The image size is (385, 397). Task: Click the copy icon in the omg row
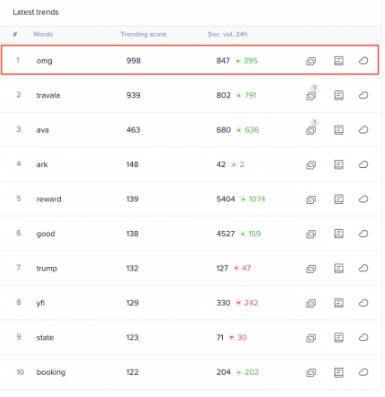pyautogui.click(x=311, y=61)
